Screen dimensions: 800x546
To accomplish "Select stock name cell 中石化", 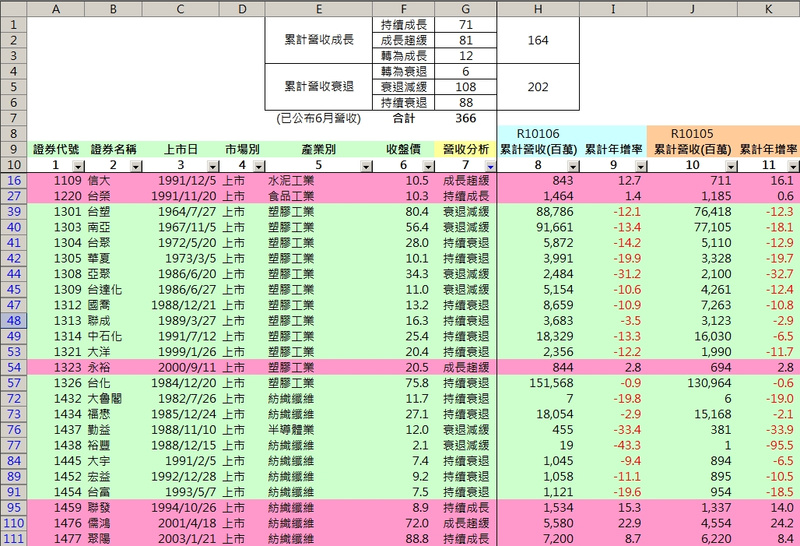I will [x=113, y=336].
